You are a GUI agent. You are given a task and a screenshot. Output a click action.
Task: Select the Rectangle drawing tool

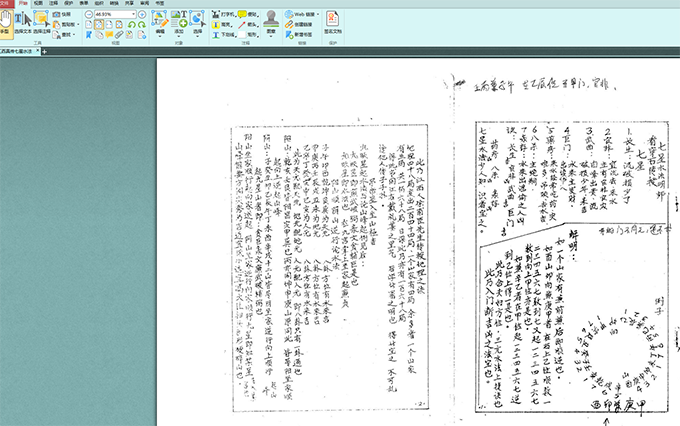tap(248, 35)
